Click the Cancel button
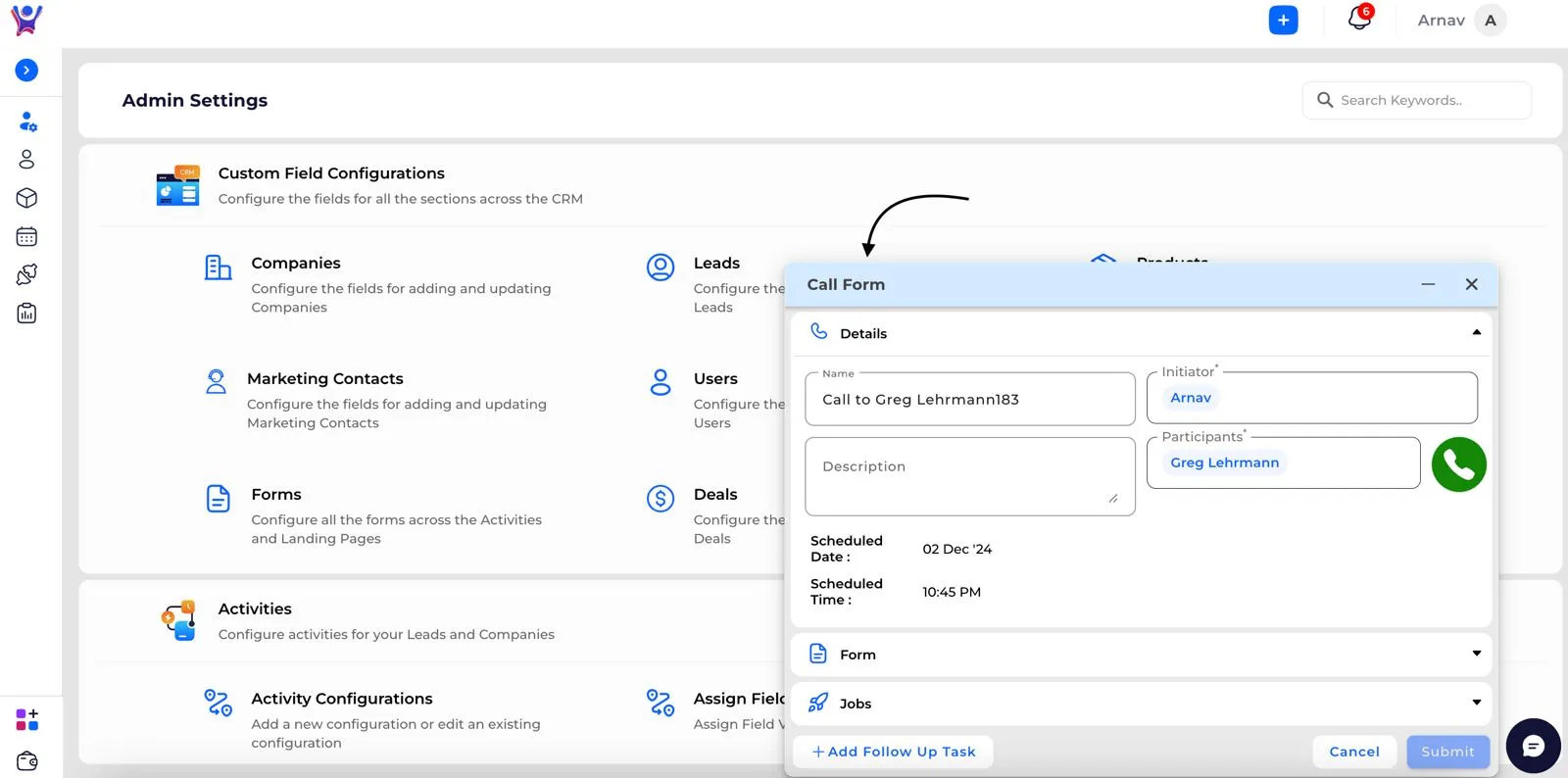This screenshot has width=1568, height=778. click(x=1354, y=752)
